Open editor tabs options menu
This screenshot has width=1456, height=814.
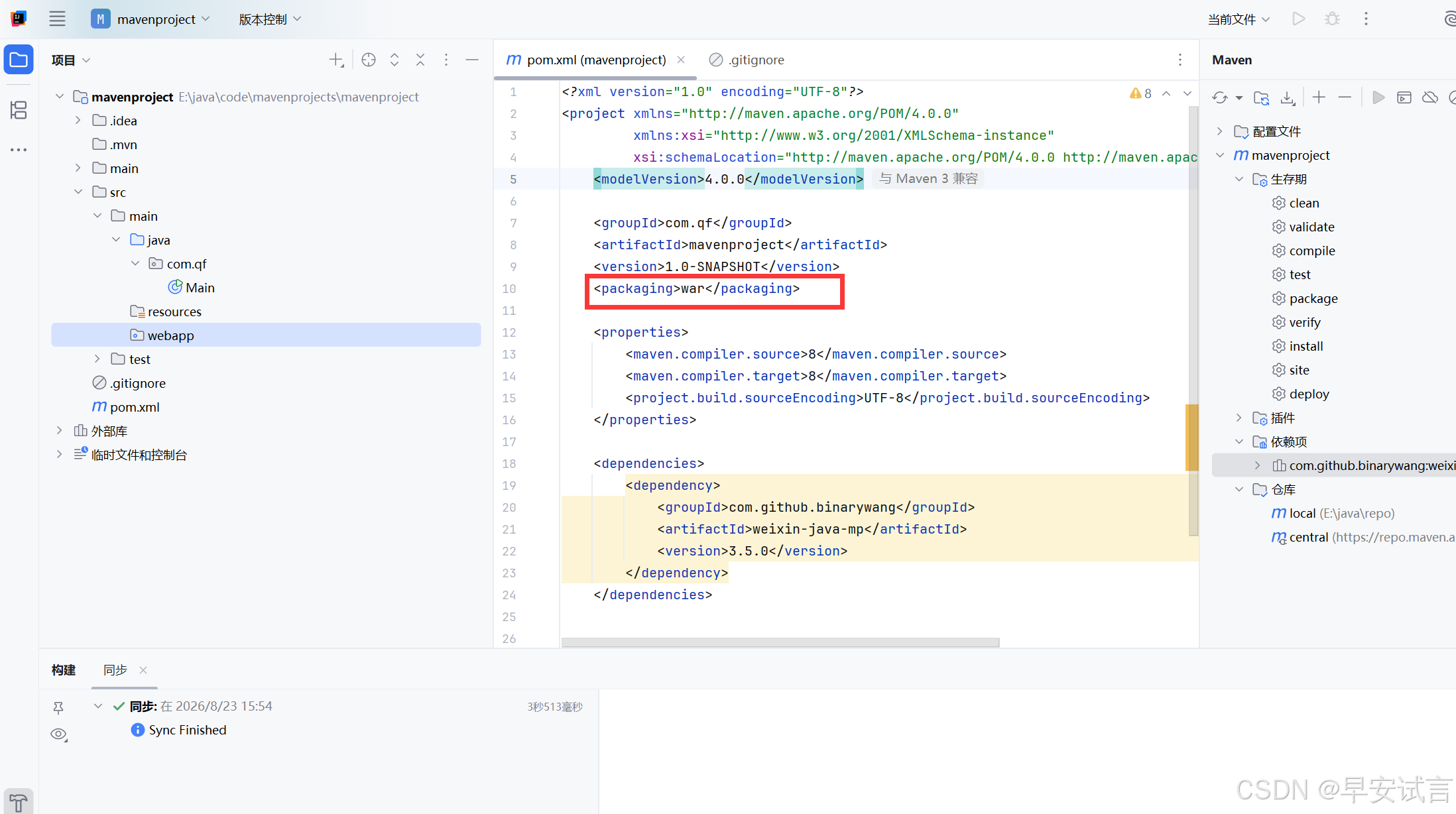click(1180, 60)
